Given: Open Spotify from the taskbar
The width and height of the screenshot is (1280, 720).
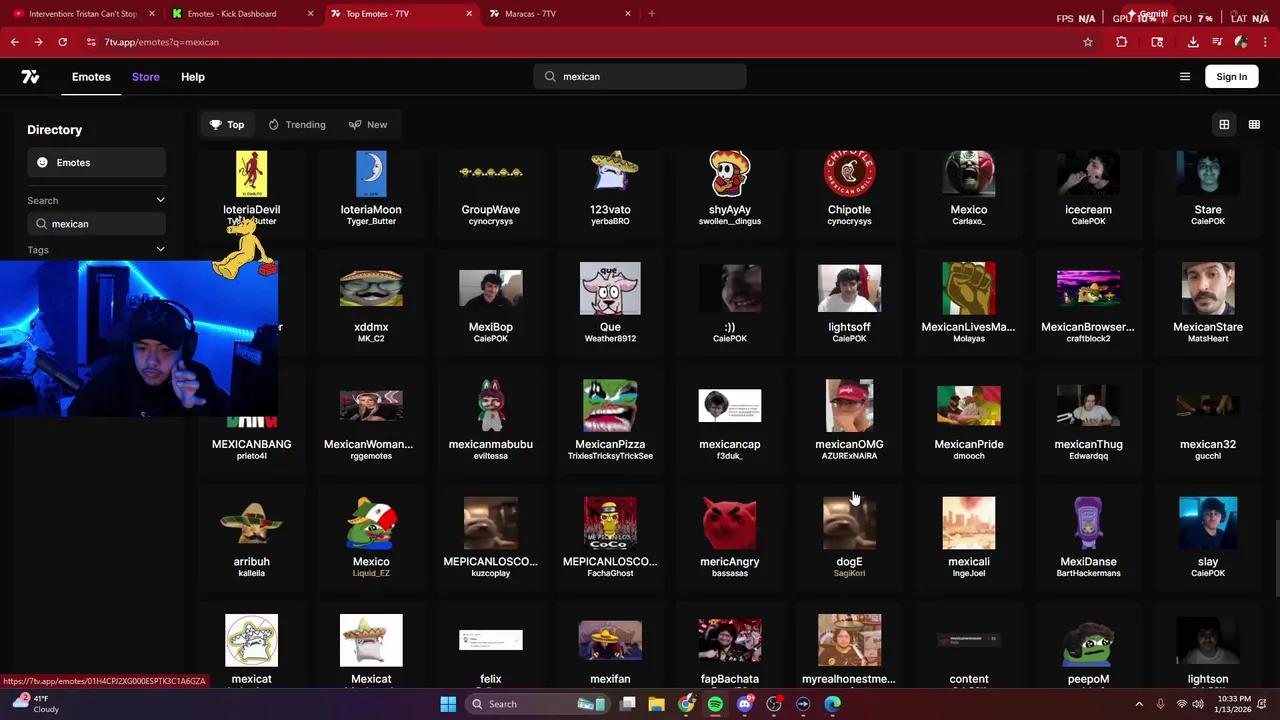Looking at the screenshot, I should (x=715, y=704).
